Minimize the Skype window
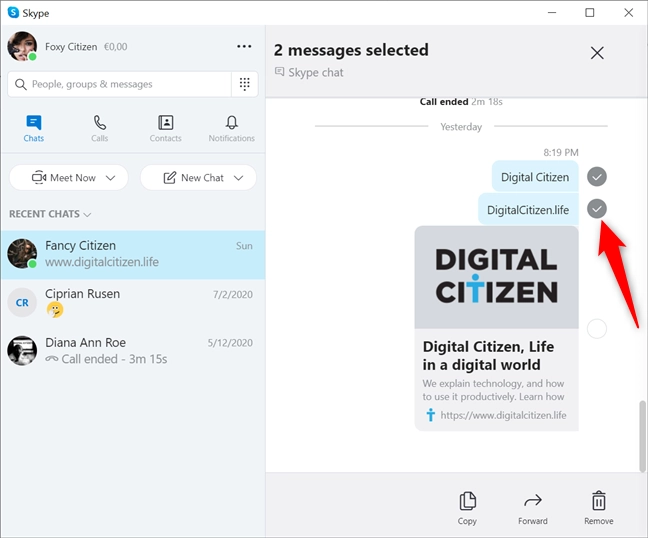Image resolution: width=648 pixels, height=538 pixels. (x=552, y=13)
